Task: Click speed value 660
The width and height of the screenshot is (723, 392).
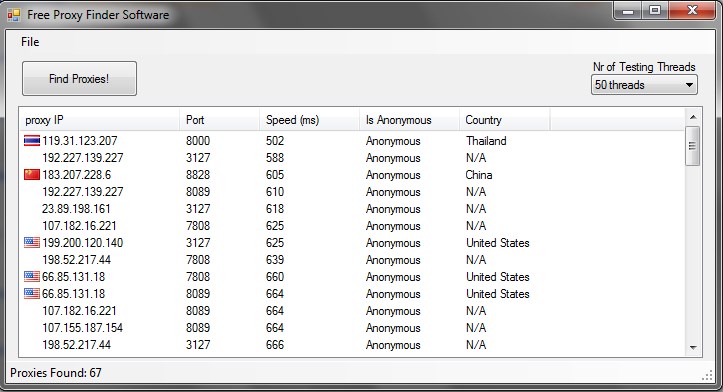Action: point(275,277)
